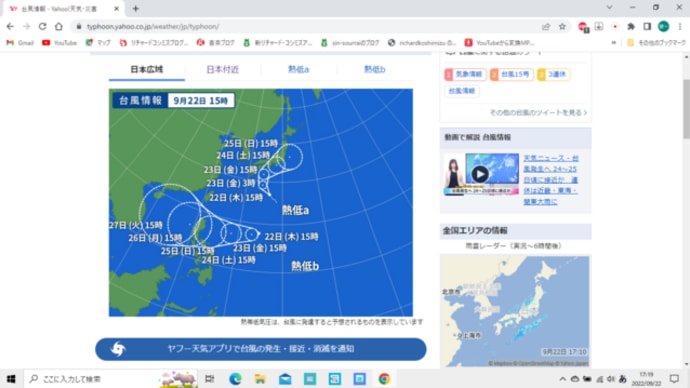Open the taskbar clock and date
The width and height of the screenshot is (690, 388).
tap(646, 379)
